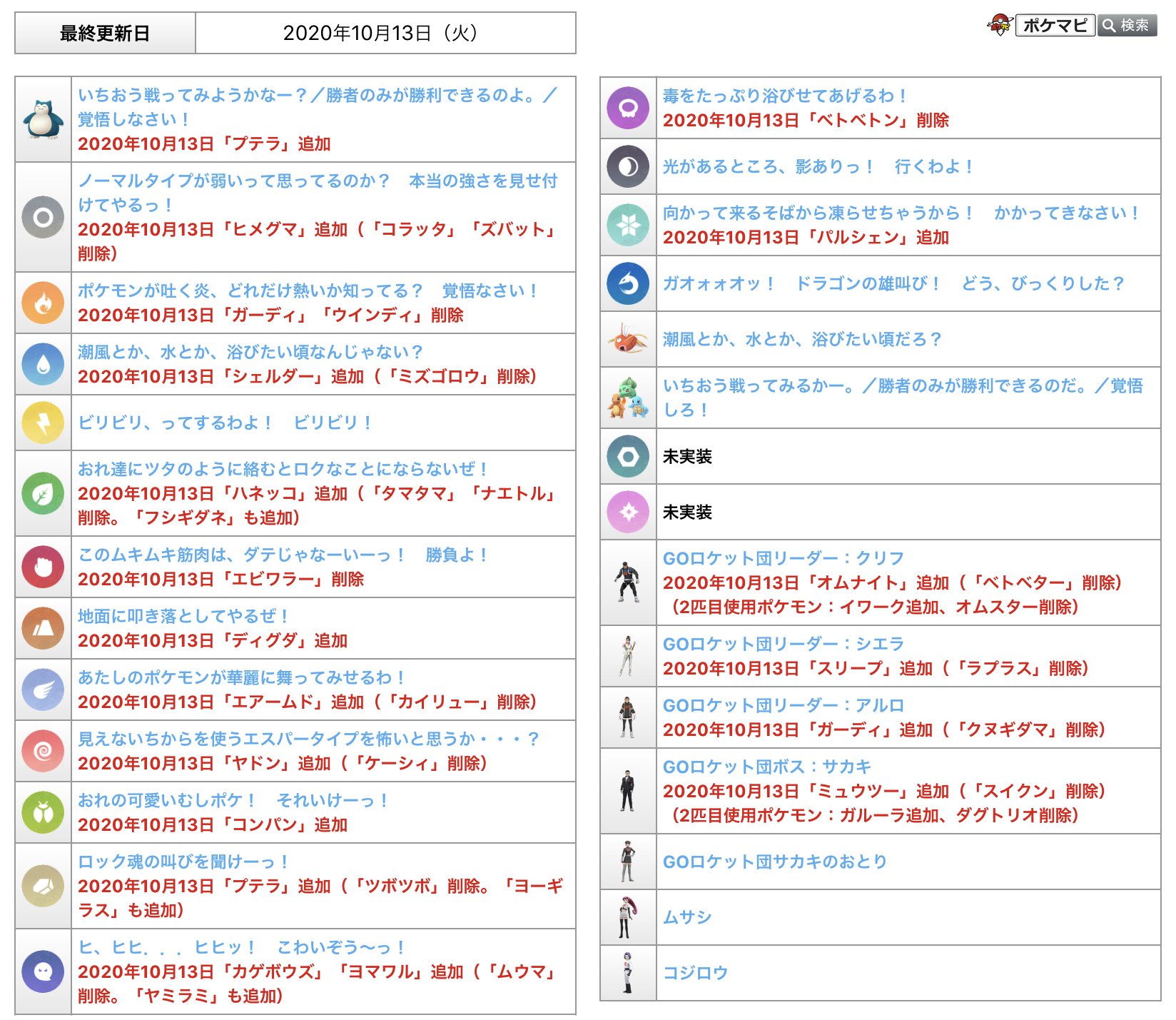
Task: Open the コジロウ link
Action: coord(696,973)
